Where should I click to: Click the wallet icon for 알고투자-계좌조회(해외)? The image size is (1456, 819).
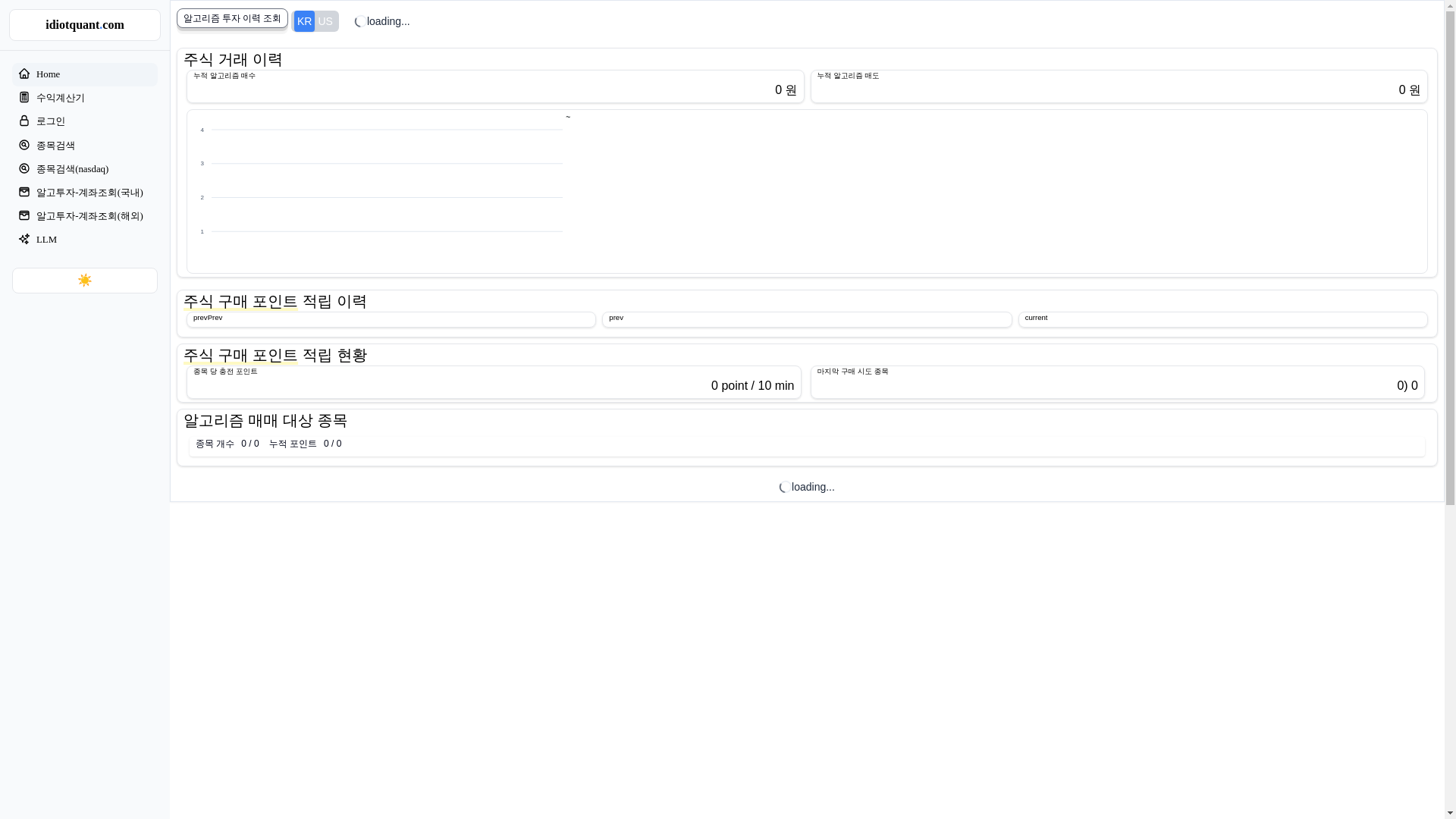[x=24, y=215]
